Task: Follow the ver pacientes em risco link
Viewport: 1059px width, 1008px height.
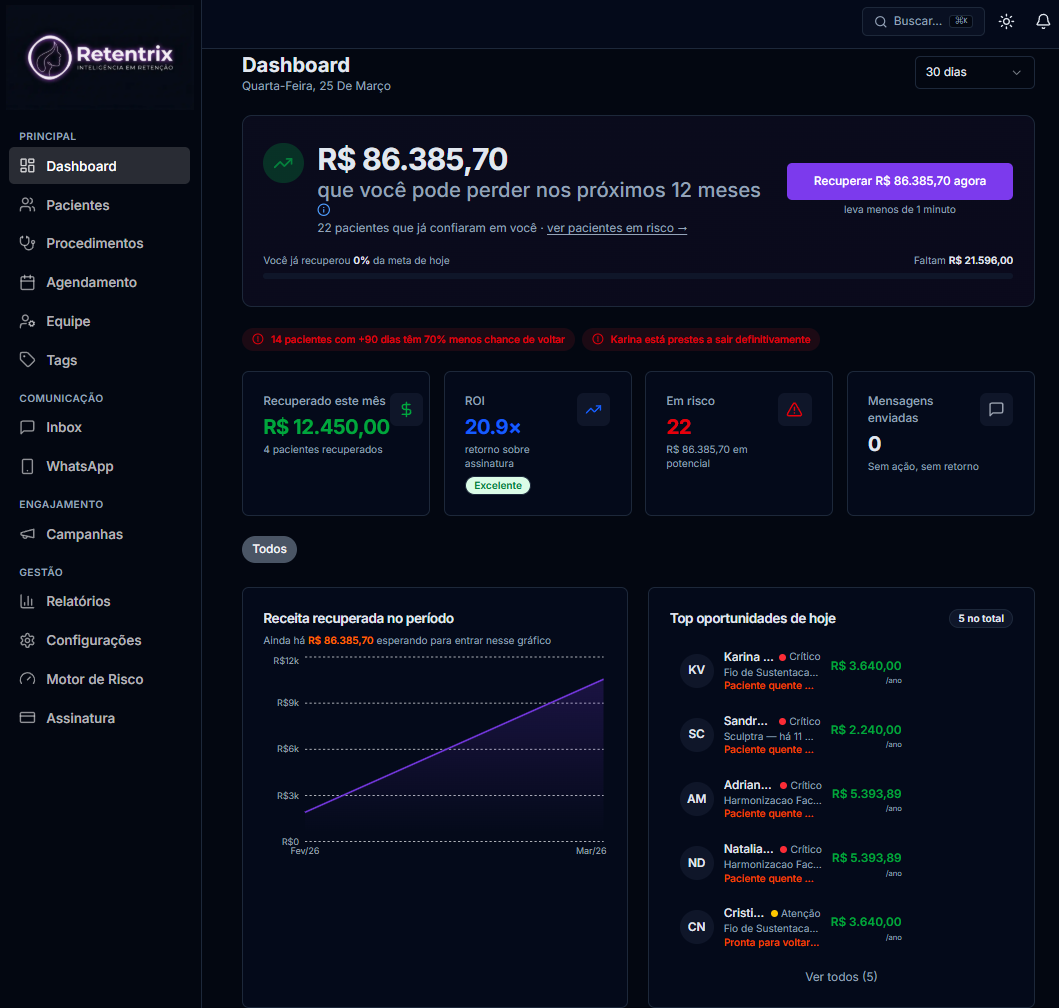Action: (616, 228)
